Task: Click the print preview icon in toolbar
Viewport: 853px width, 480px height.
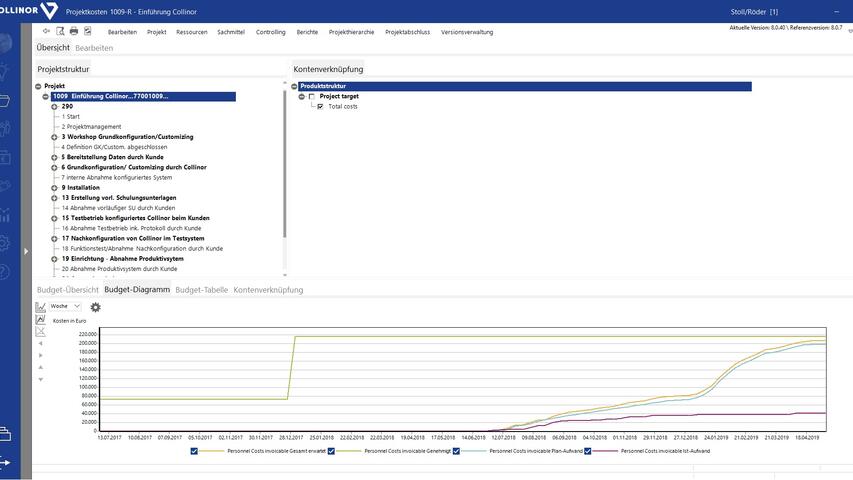Action: click(x=59, y=31)
